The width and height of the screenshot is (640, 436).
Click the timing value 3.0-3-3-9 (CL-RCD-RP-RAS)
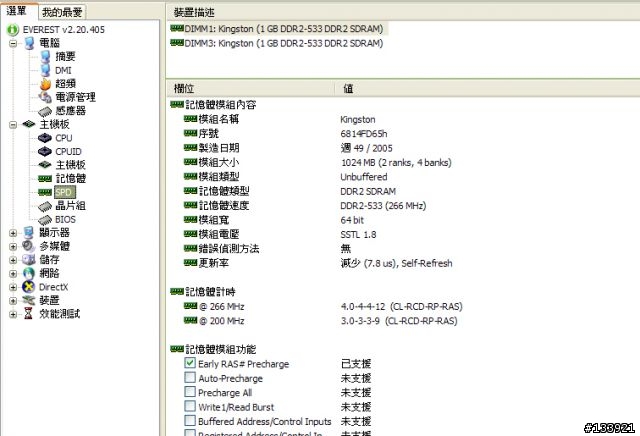399,321
